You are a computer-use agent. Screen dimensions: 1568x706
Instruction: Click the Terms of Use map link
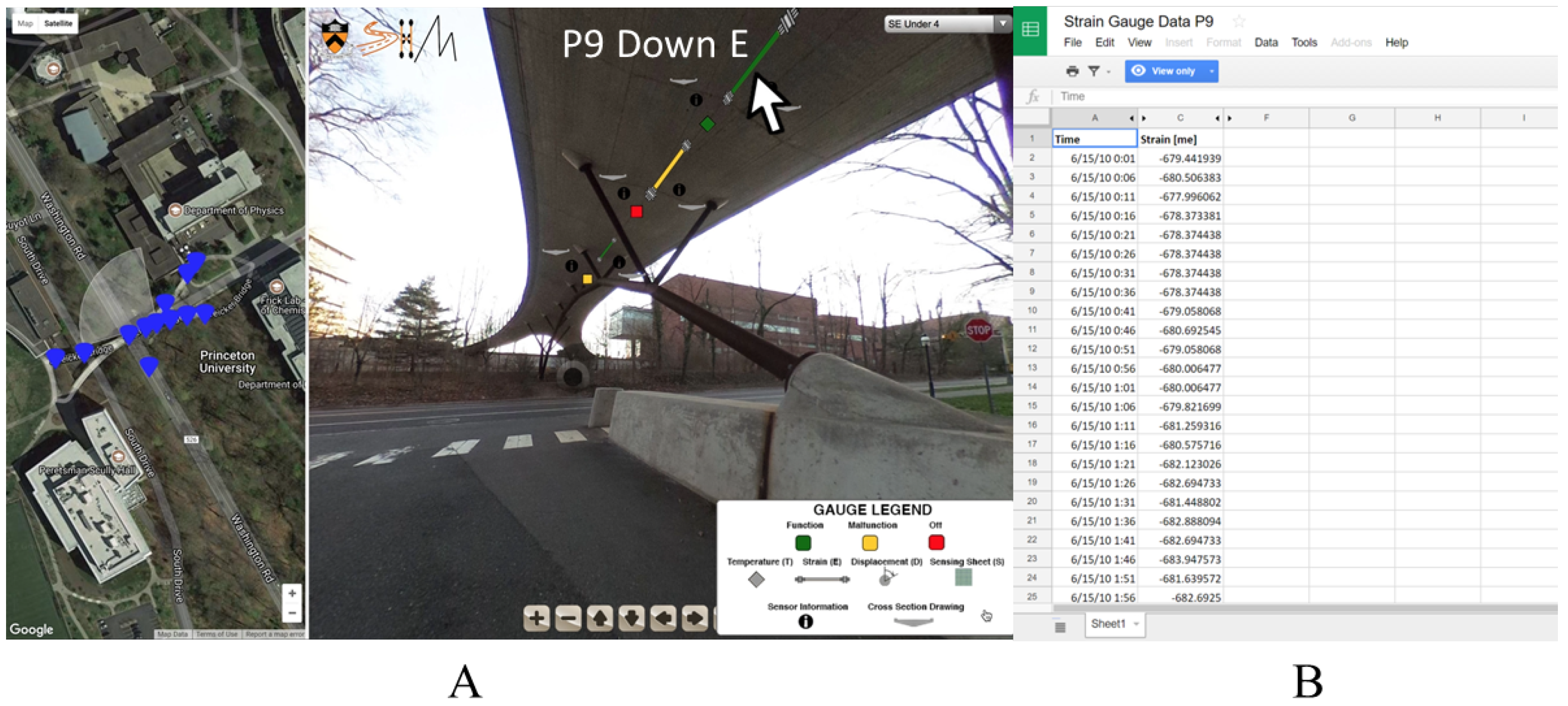tap(217, 635)
